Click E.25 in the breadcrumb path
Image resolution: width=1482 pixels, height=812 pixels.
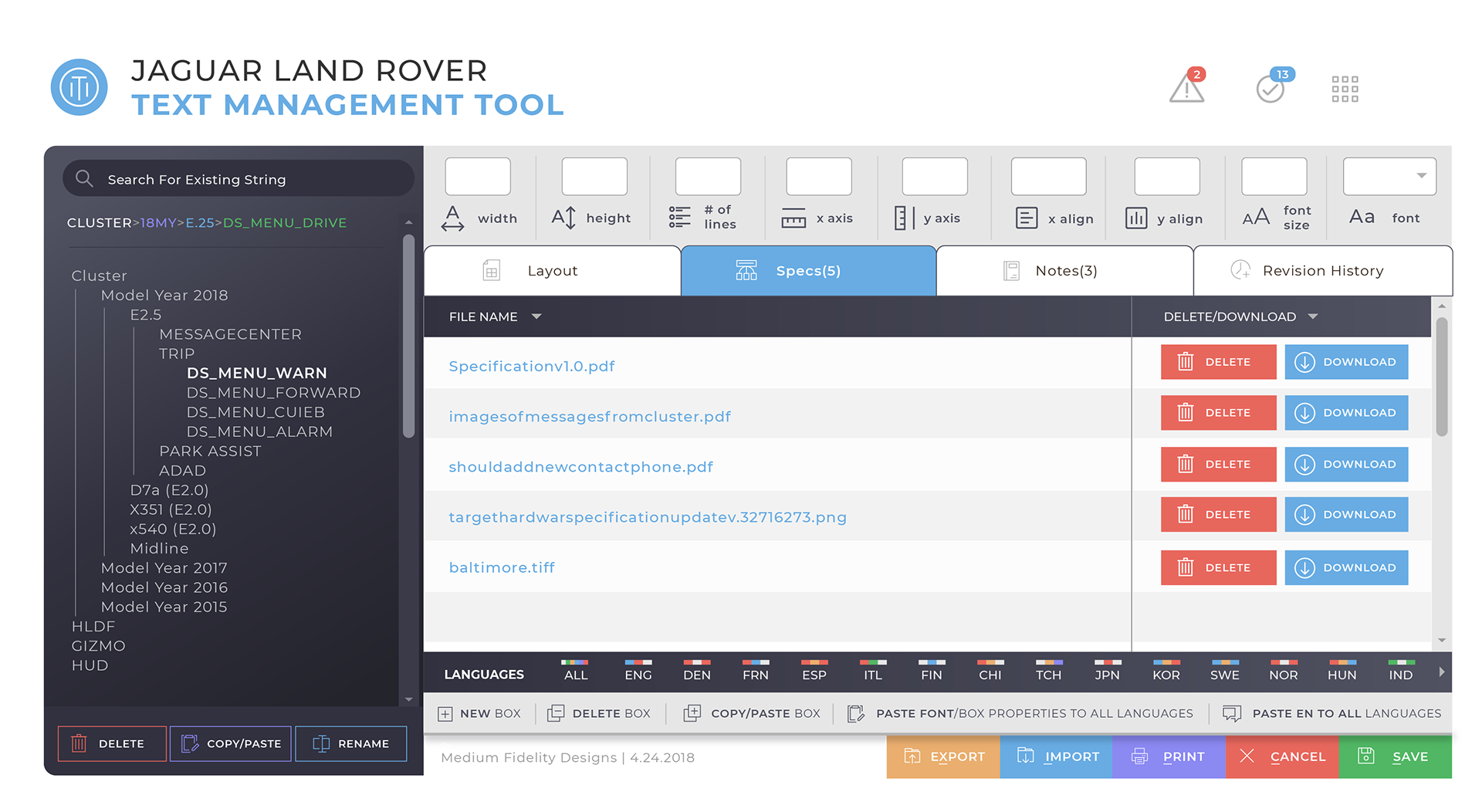[199, 222]
